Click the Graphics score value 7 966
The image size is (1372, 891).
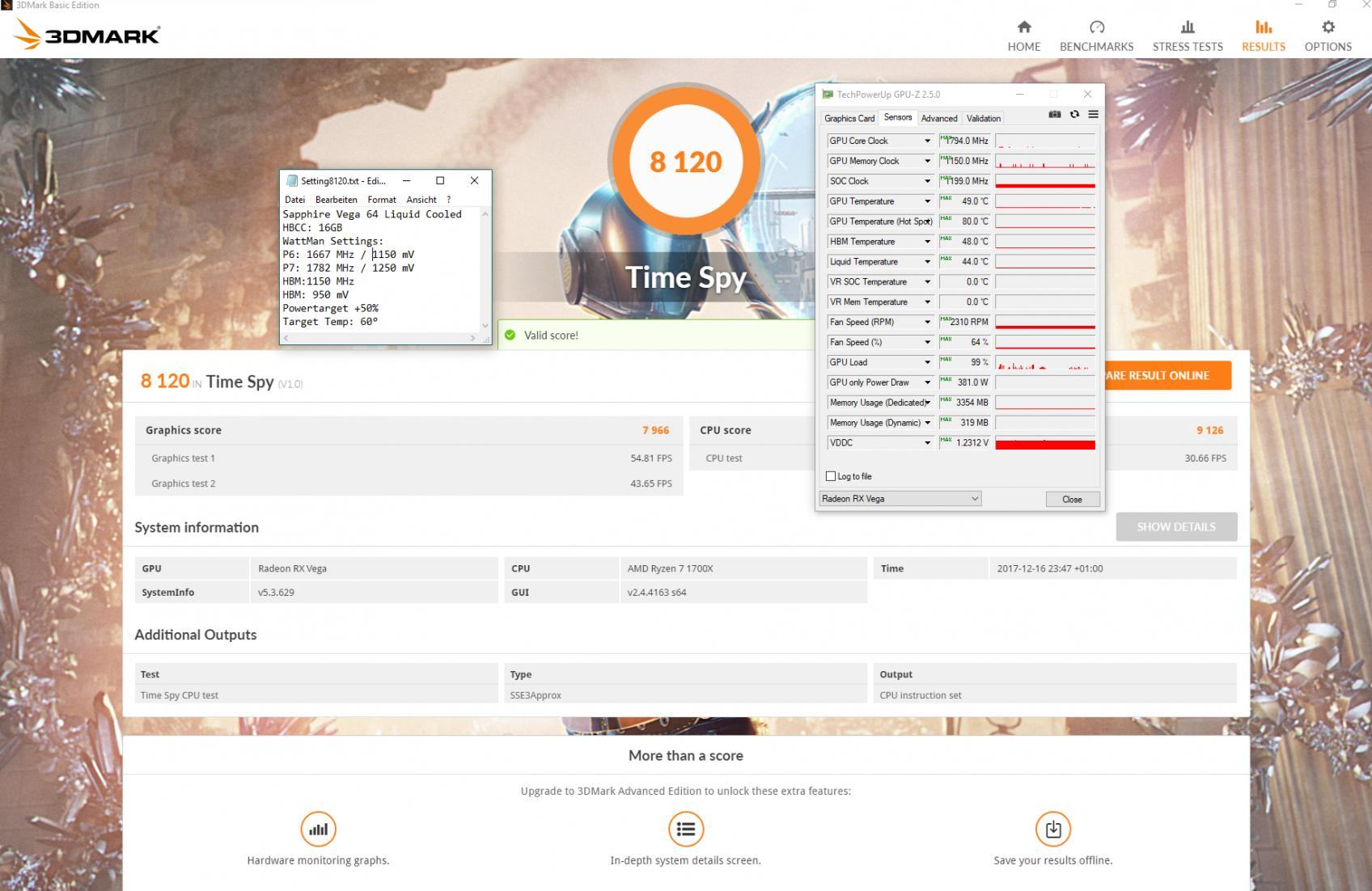click(655, 430)
